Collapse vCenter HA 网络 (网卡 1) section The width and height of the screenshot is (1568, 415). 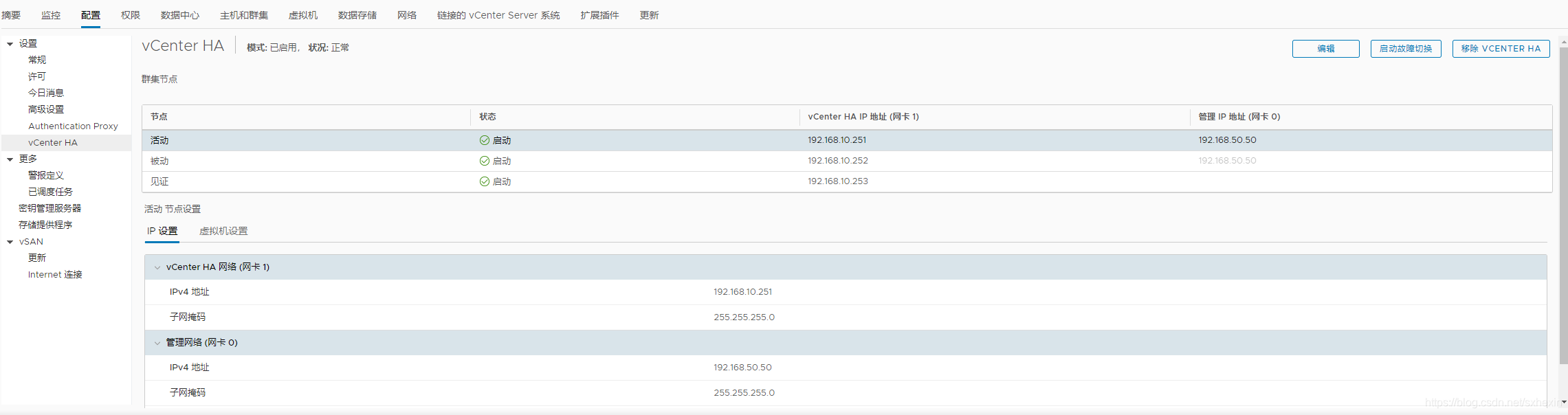point(157,267)
